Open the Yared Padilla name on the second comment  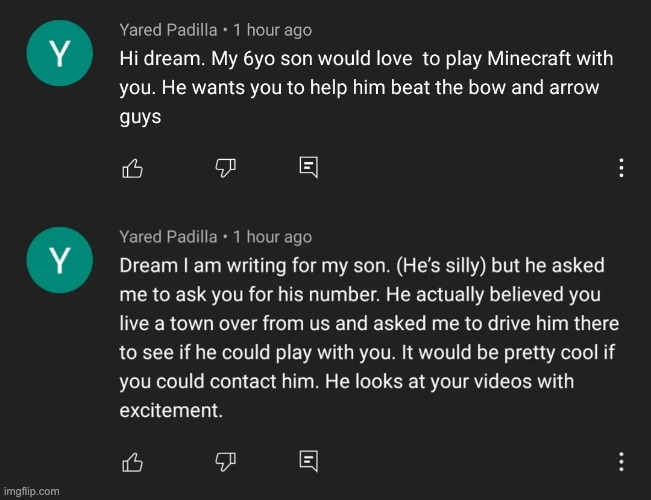click(168, 237)
